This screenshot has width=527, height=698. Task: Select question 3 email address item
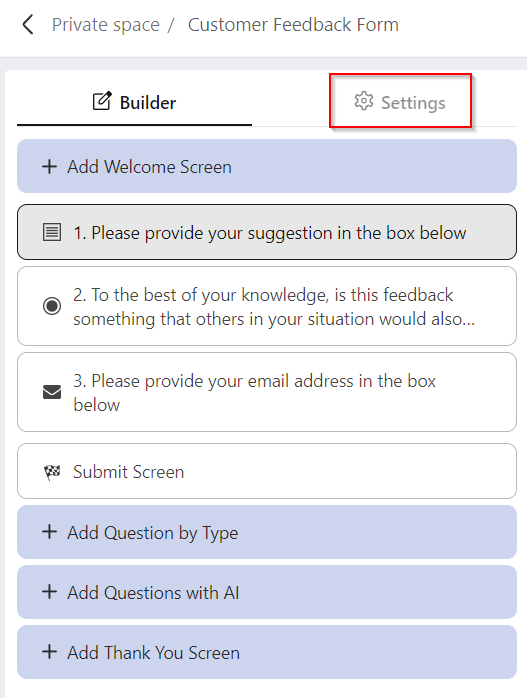pyautogui.click(x=267, y=392)
